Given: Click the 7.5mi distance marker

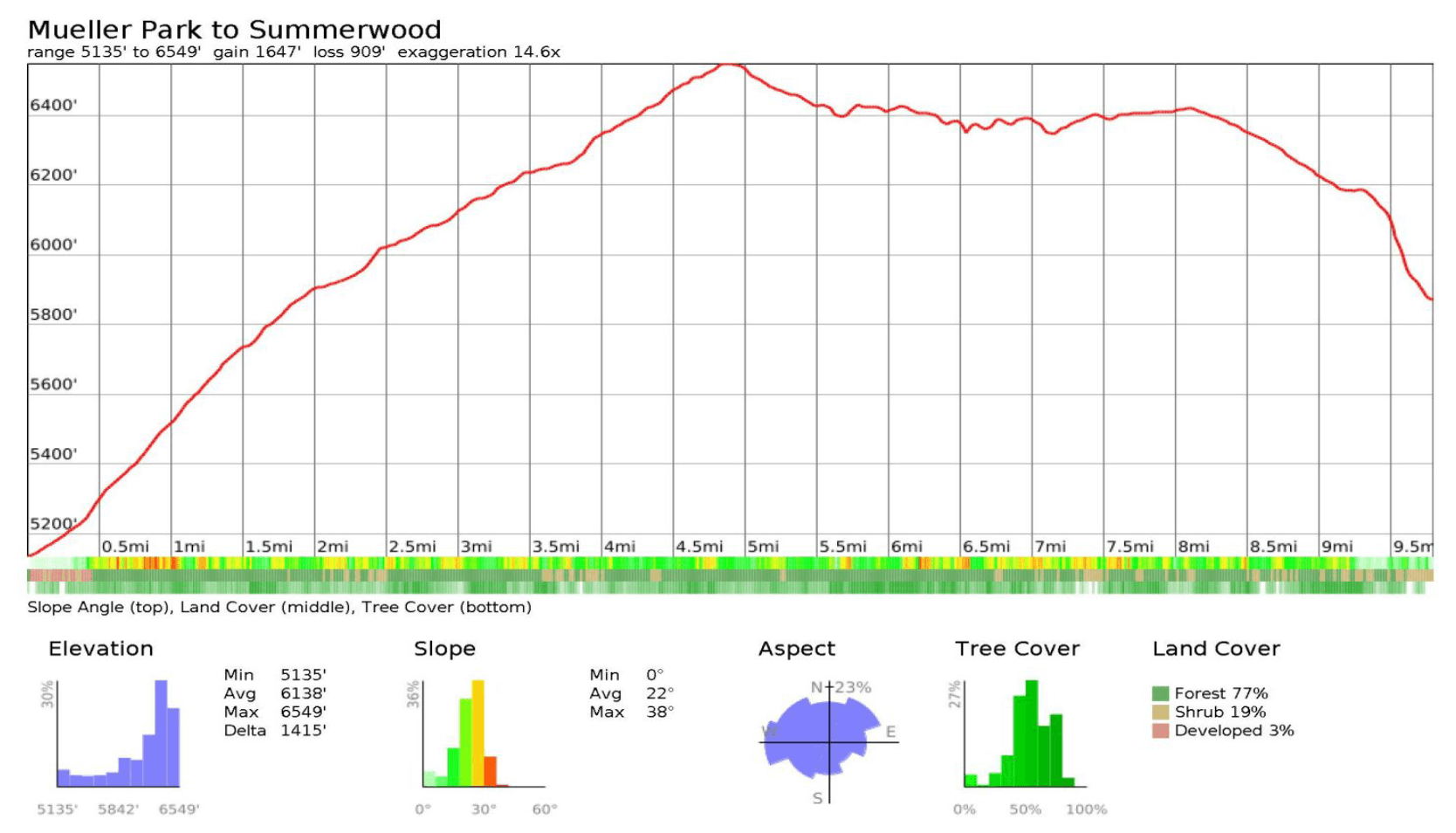Looking at the screenshot, I should [x=1130, y=547].
